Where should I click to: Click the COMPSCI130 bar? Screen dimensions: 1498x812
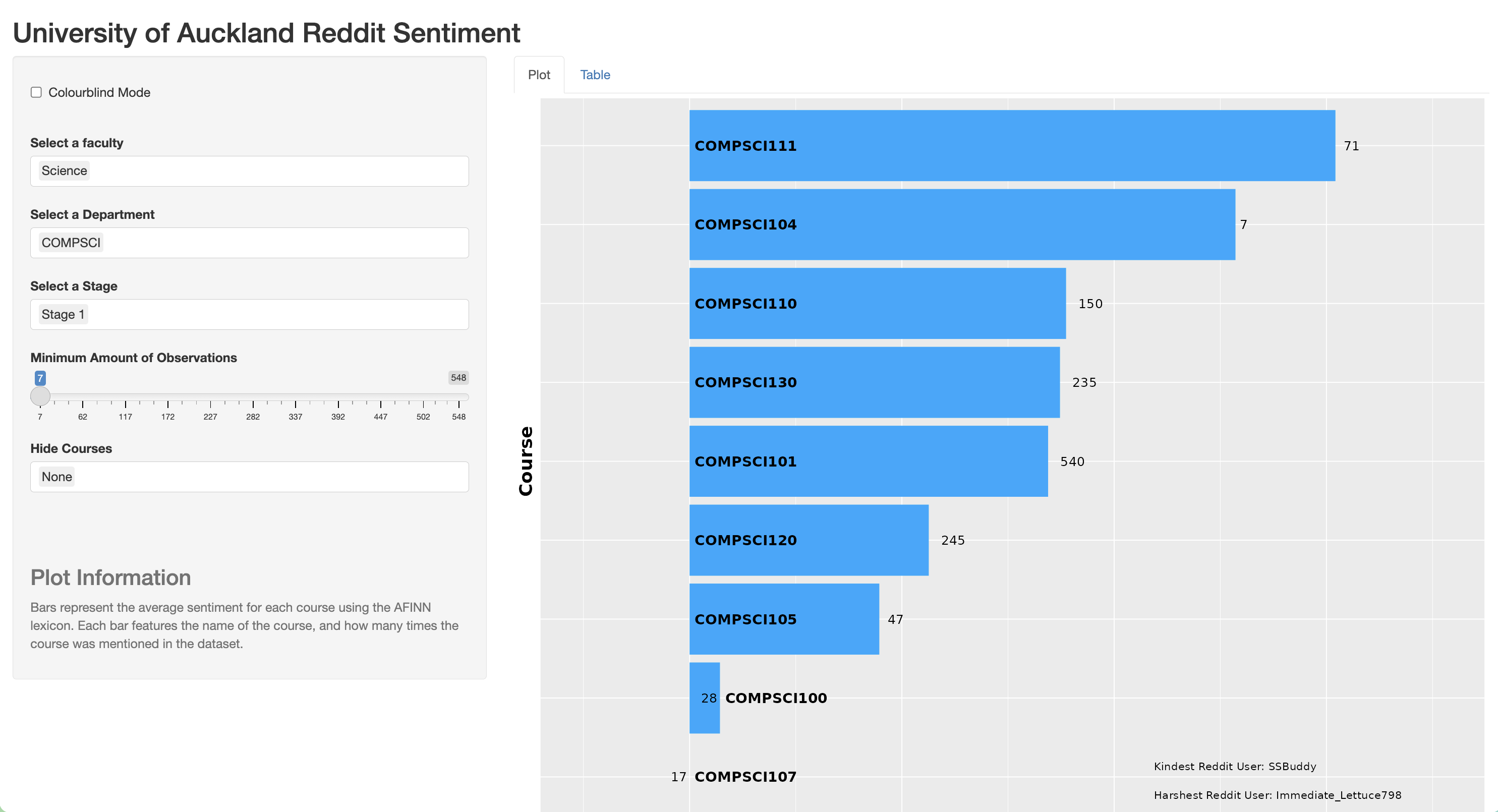tap(872, 382)
